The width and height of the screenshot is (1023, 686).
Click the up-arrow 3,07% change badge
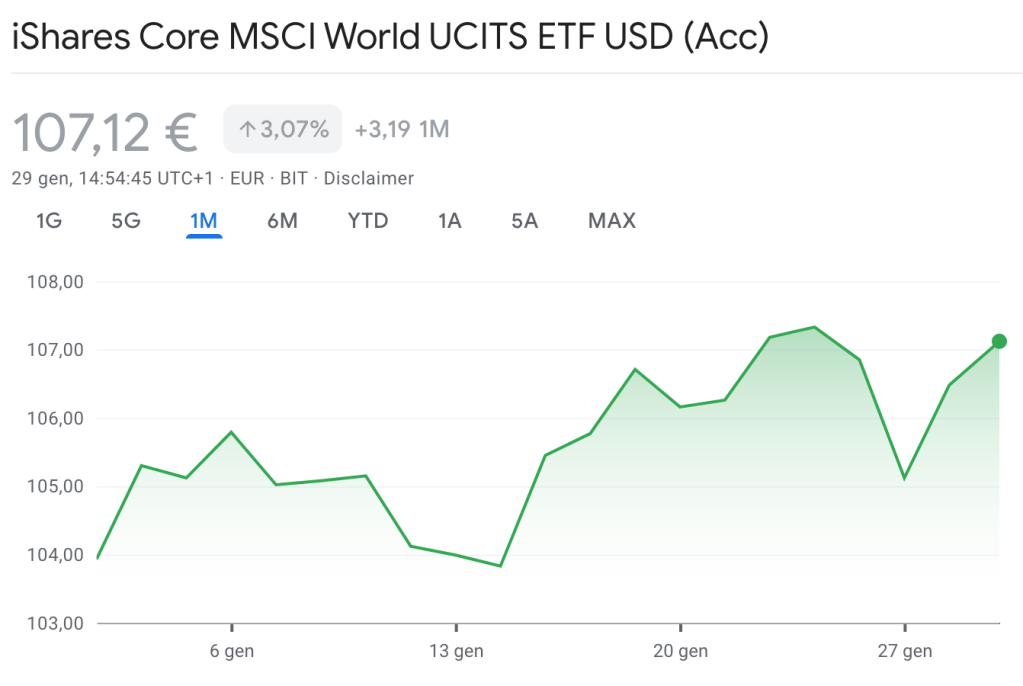(283, 129)
